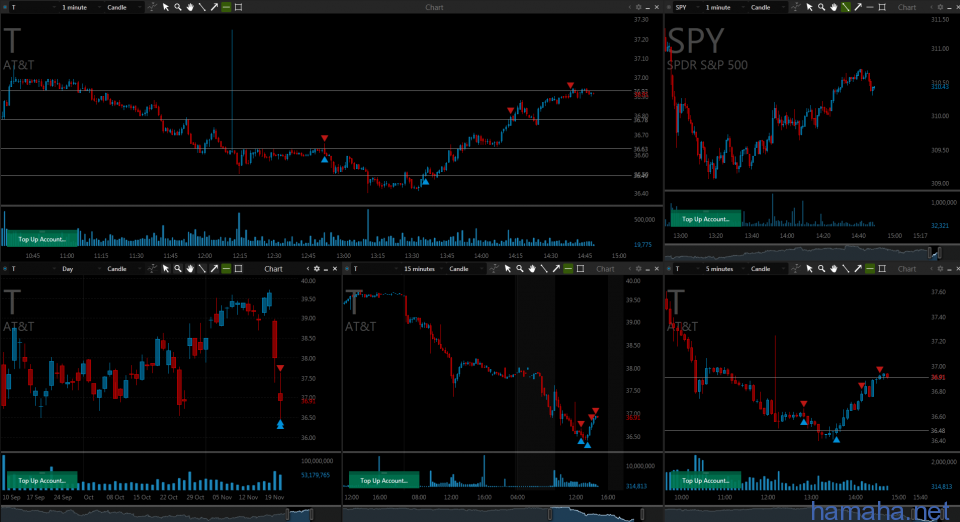Select the rectangle tool in T 1 minute chart
Image resolution: width=960 pixels, height=522 pixels.
(x=239, y=7)
